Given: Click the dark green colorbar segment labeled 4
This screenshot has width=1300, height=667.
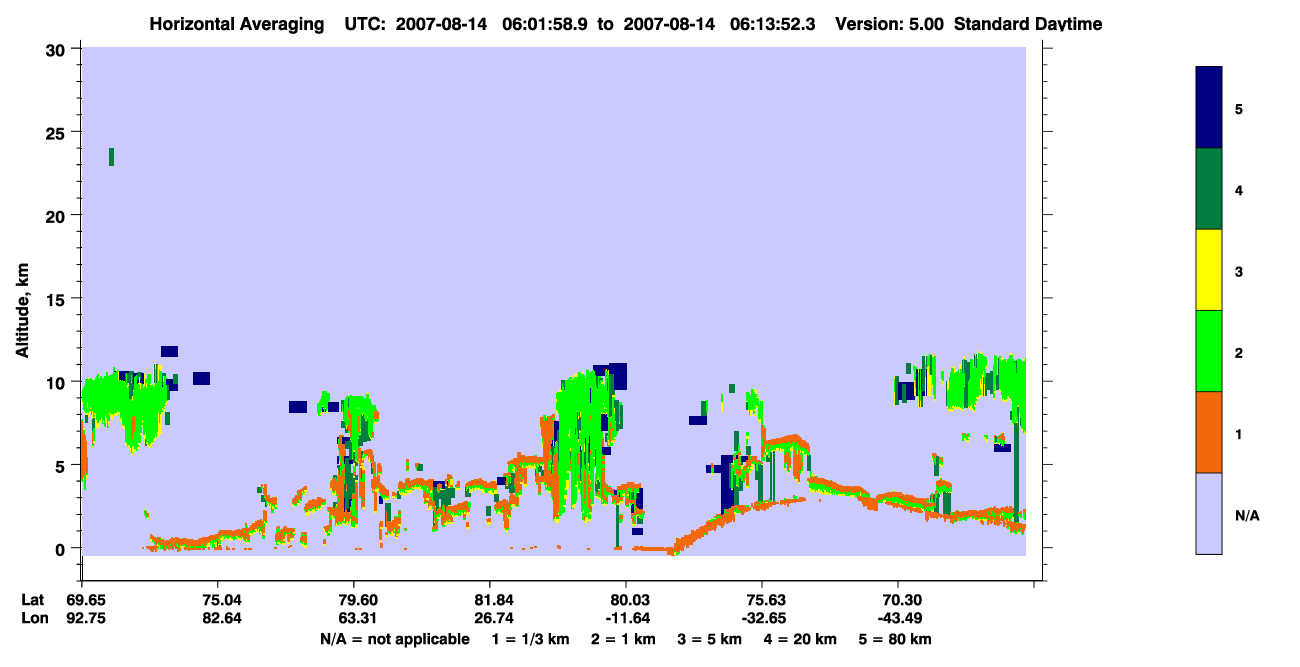Looking at the screenshot, I should (x=1209, y=189).
